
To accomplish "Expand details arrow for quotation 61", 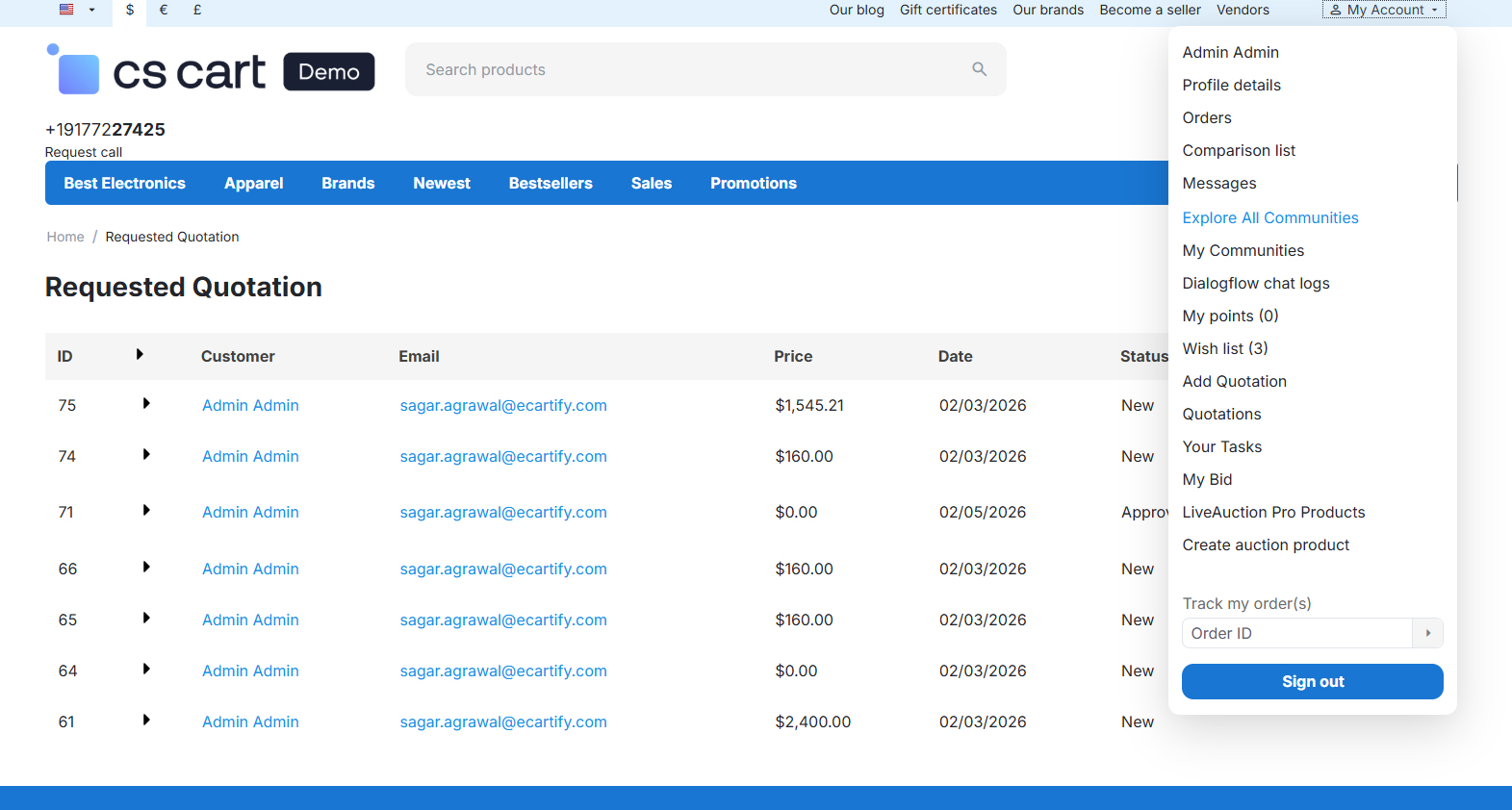I will pyautogui.click(x=146, y=721).
